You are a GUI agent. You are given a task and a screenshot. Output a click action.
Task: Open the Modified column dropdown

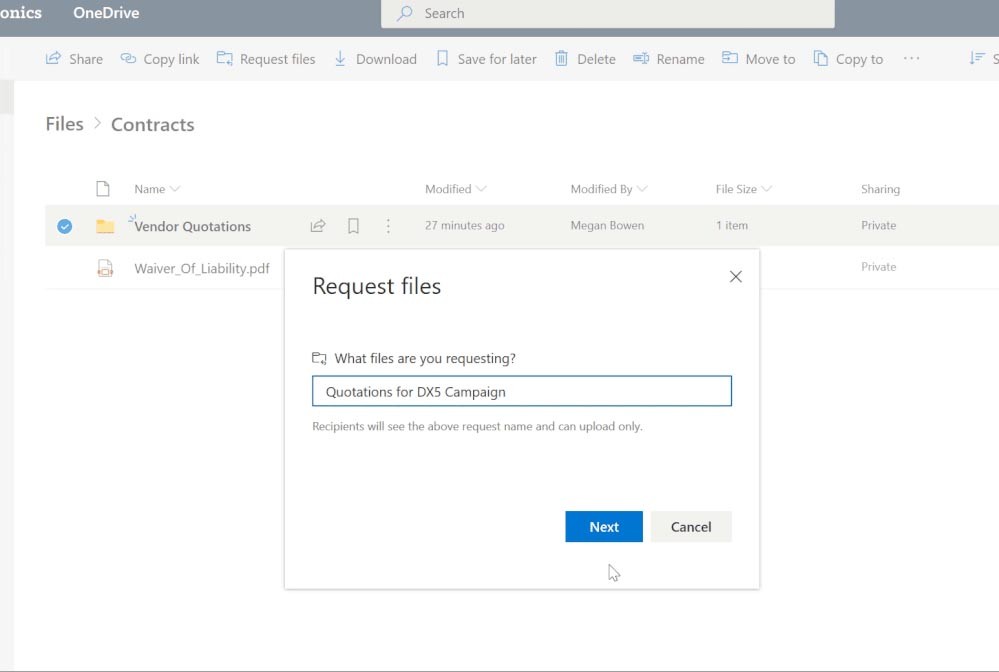481,189
